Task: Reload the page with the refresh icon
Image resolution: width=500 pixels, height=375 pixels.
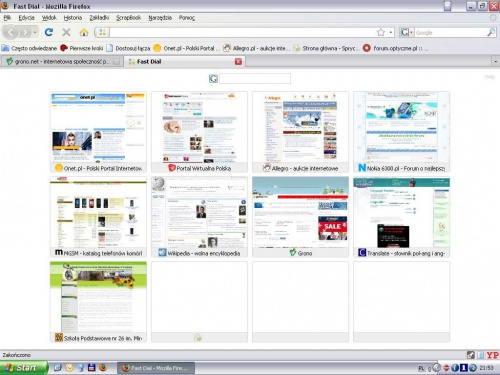Action: tap(49, 32)
